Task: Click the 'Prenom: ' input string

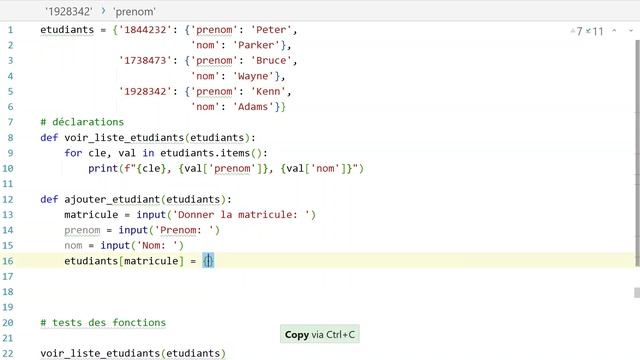Action: (x=184, y=230)
